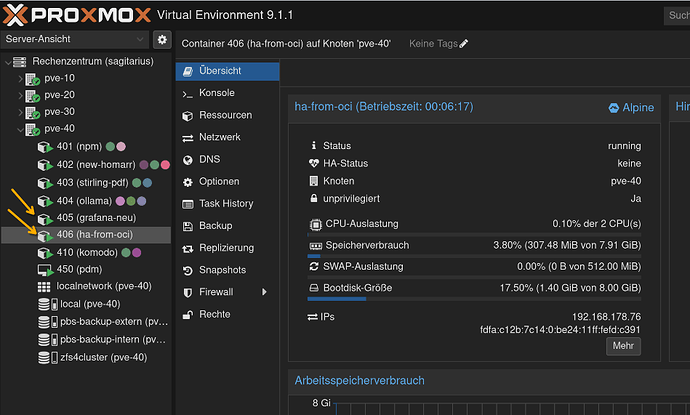Expand the pve-20 node
The width and height of the screenshot is (690, 415).
20,95
